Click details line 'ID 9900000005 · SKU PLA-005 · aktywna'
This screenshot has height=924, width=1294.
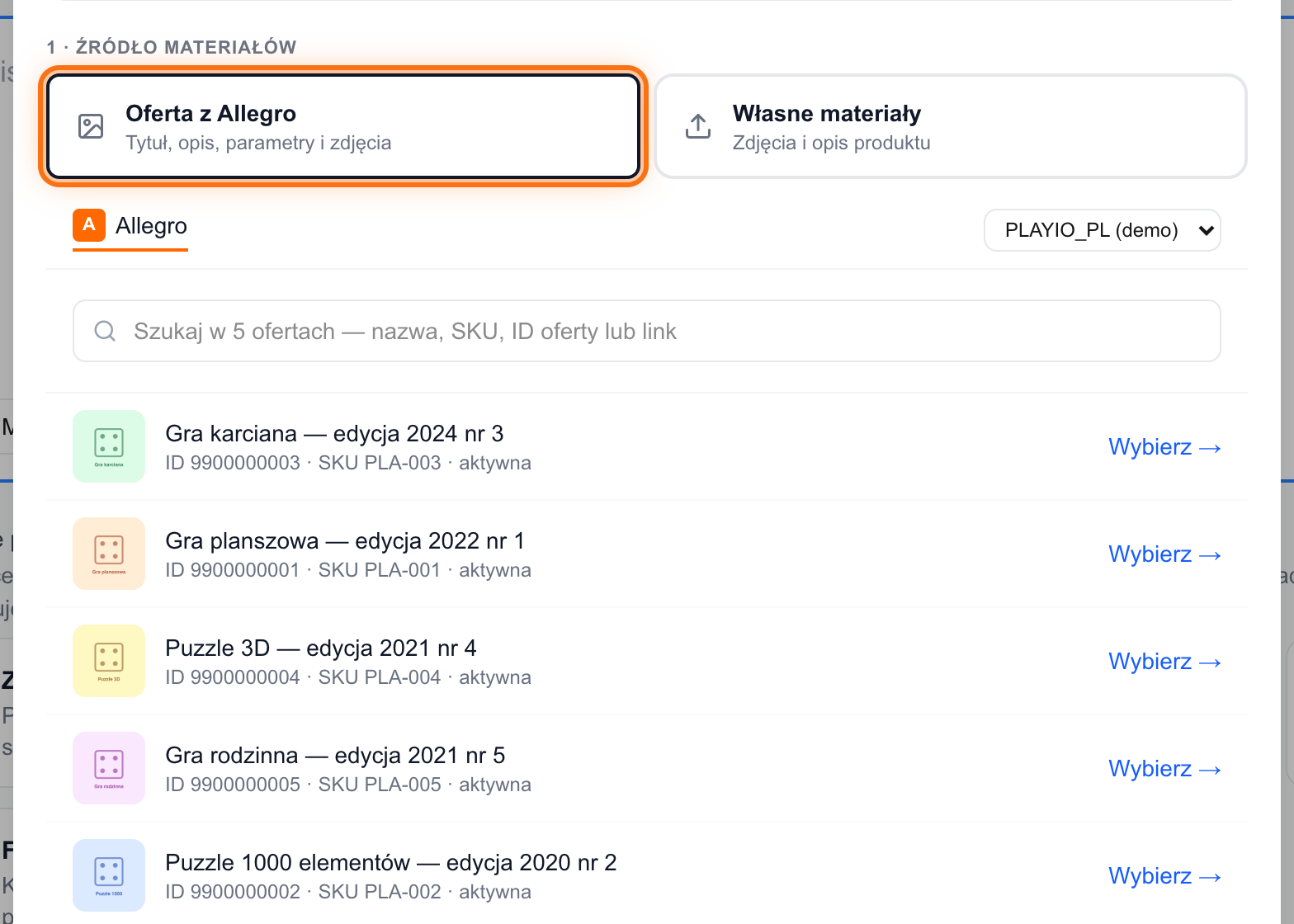click(x=348, y=785)
